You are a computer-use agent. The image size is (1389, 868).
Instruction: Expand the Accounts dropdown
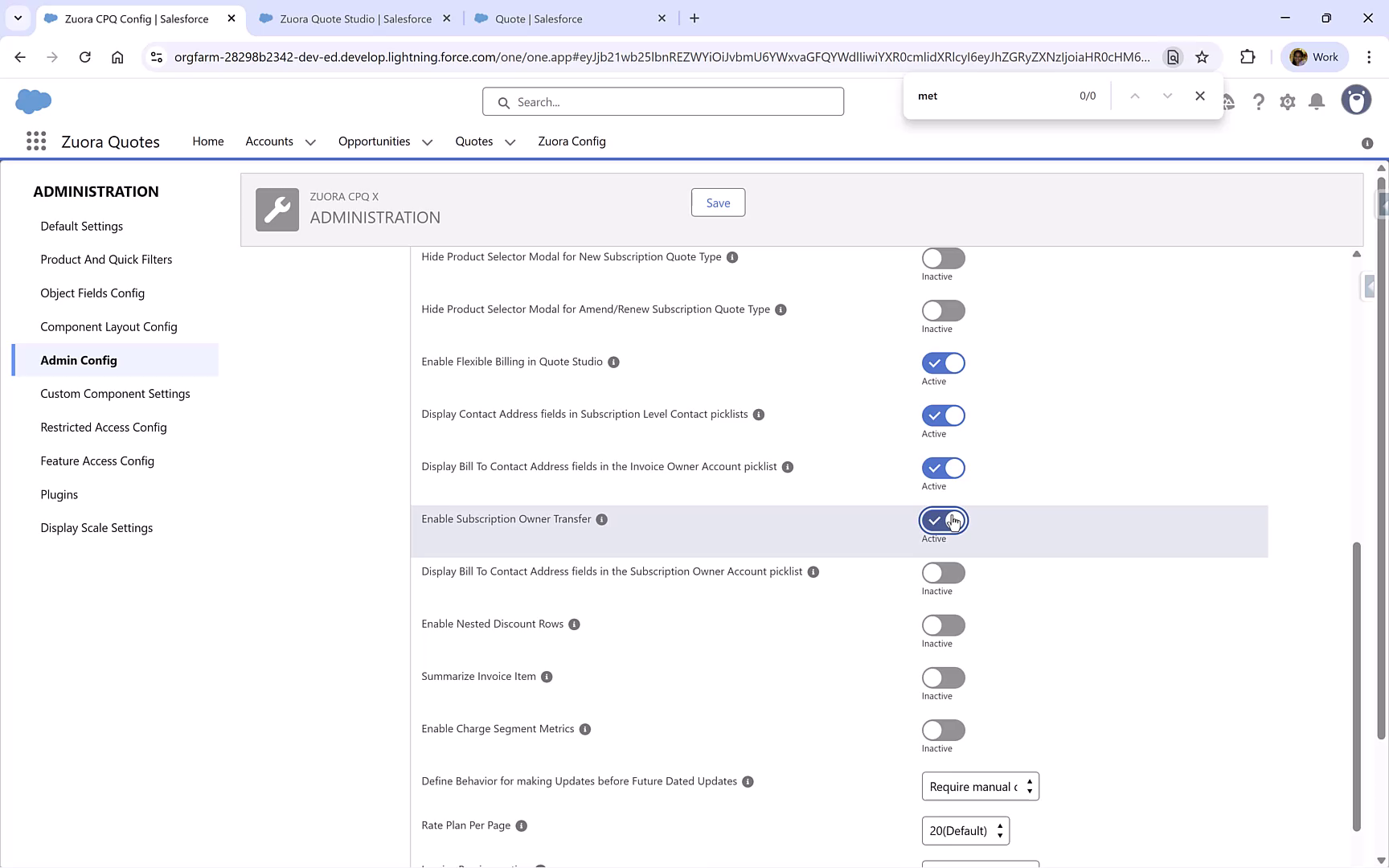pyautogui.click(x=311, y=141)
